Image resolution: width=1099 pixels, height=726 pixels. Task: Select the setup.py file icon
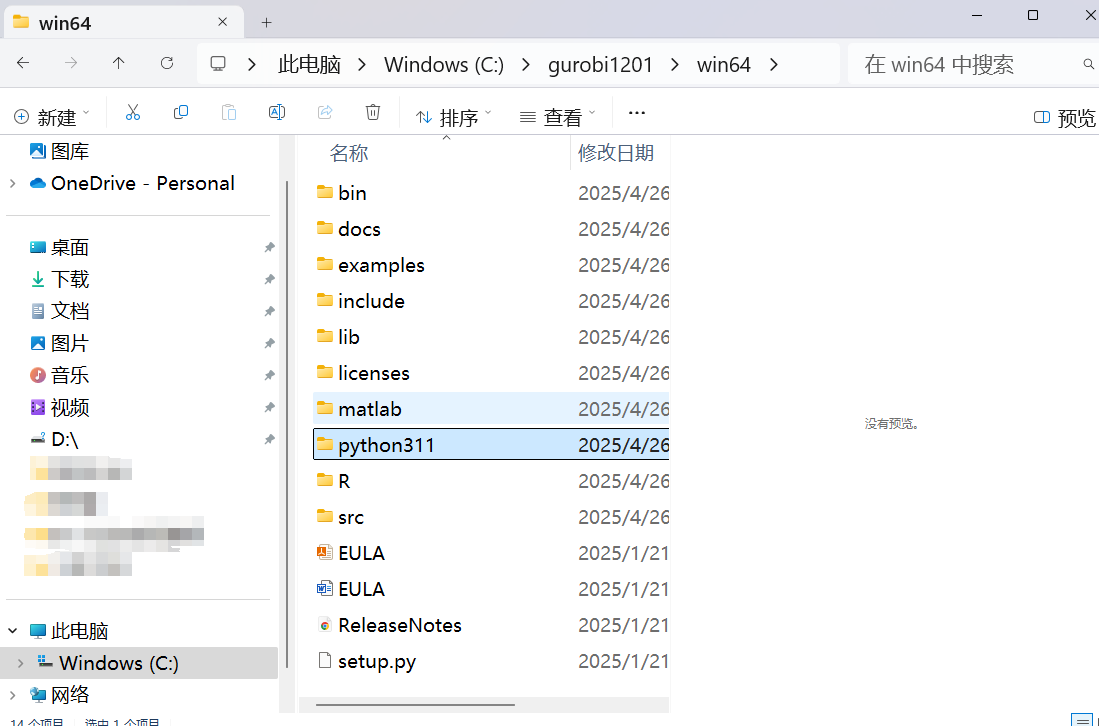click(325, 661)
